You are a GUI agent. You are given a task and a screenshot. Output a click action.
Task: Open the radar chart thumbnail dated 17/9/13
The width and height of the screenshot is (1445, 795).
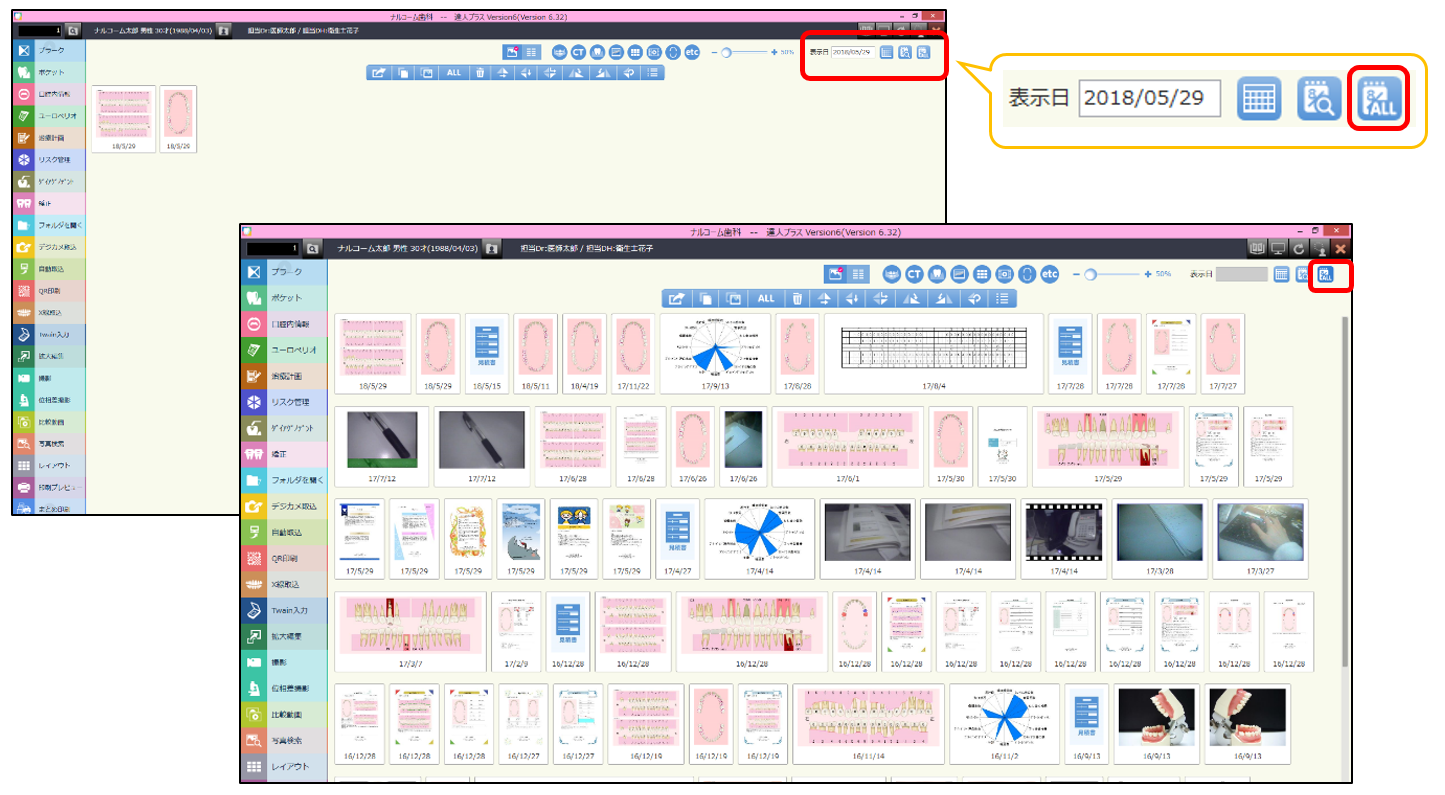pos(715,354)
